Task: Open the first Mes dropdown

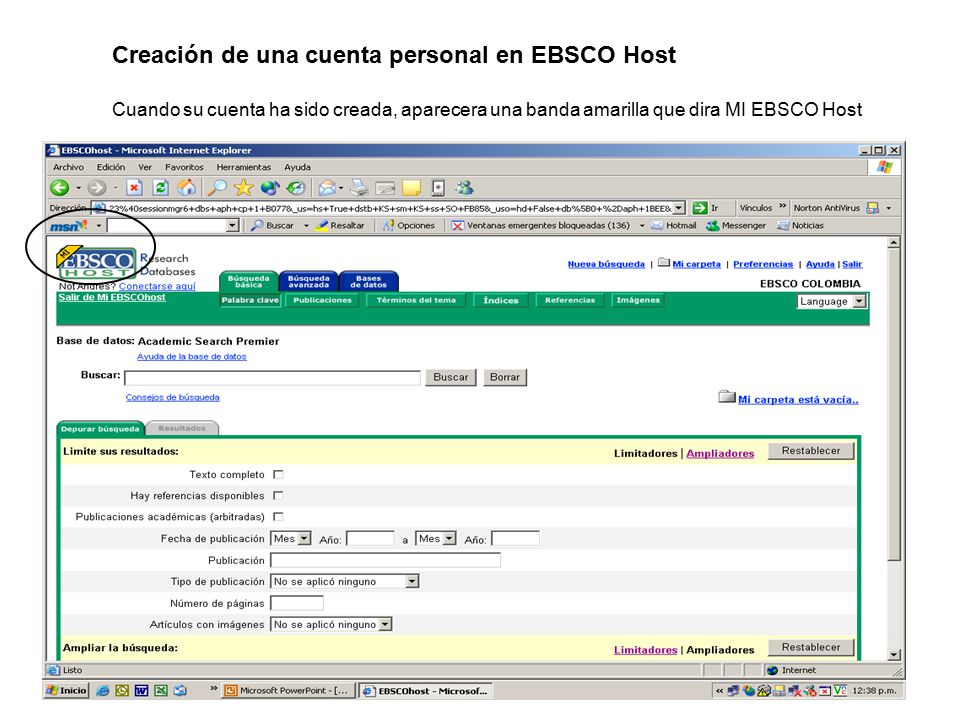Action: (x=291, y=539)
